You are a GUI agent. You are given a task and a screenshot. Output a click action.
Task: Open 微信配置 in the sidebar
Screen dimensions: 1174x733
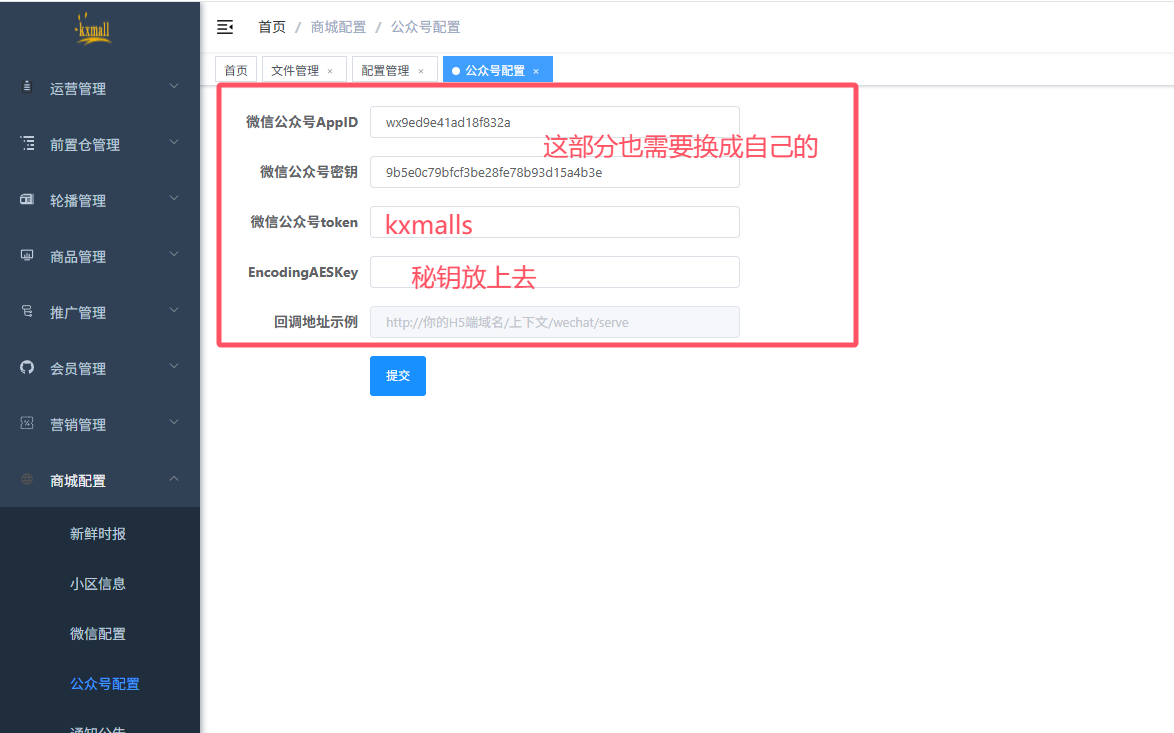[x=98, y=634]
